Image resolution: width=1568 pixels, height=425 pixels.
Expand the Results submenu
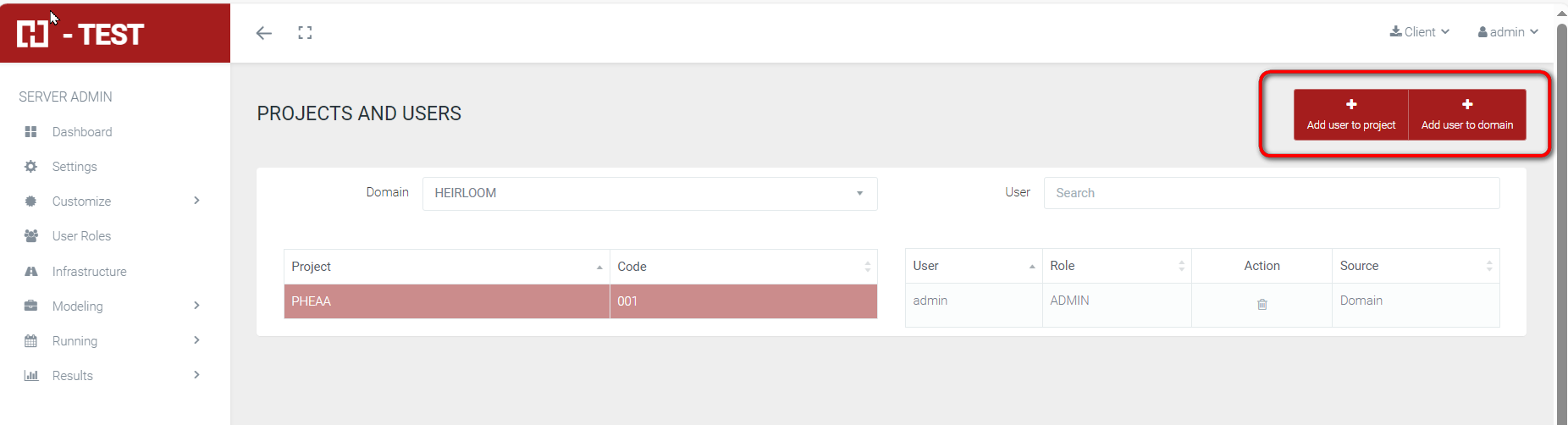coord(196,375)
